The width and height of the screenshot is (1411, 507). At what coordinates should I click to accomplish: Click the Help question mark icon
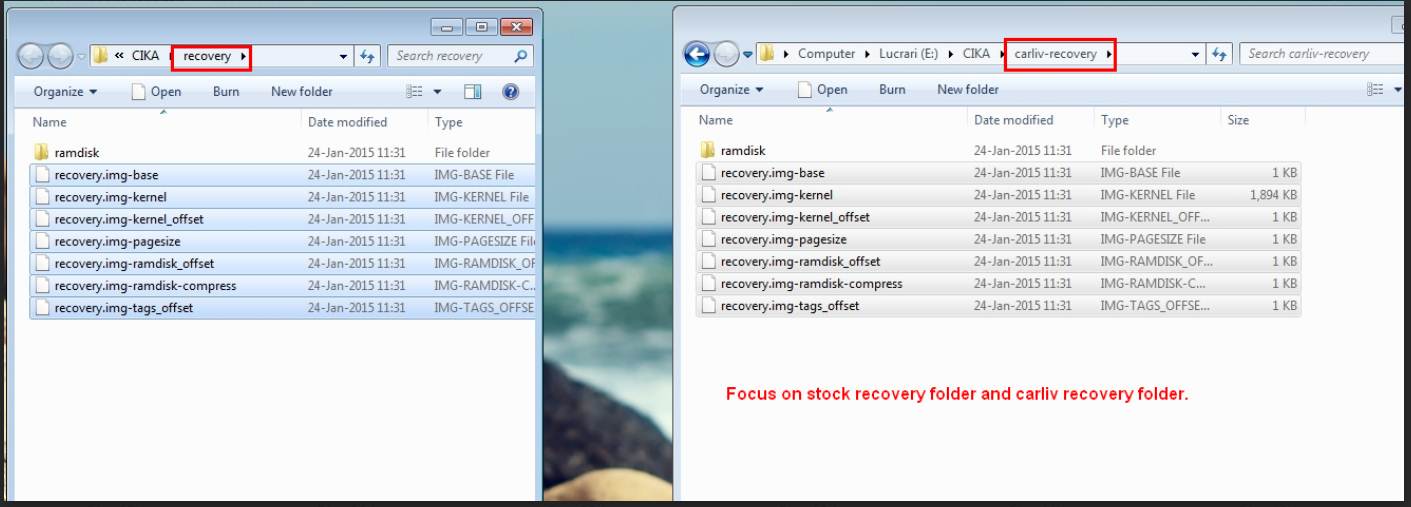510,92
